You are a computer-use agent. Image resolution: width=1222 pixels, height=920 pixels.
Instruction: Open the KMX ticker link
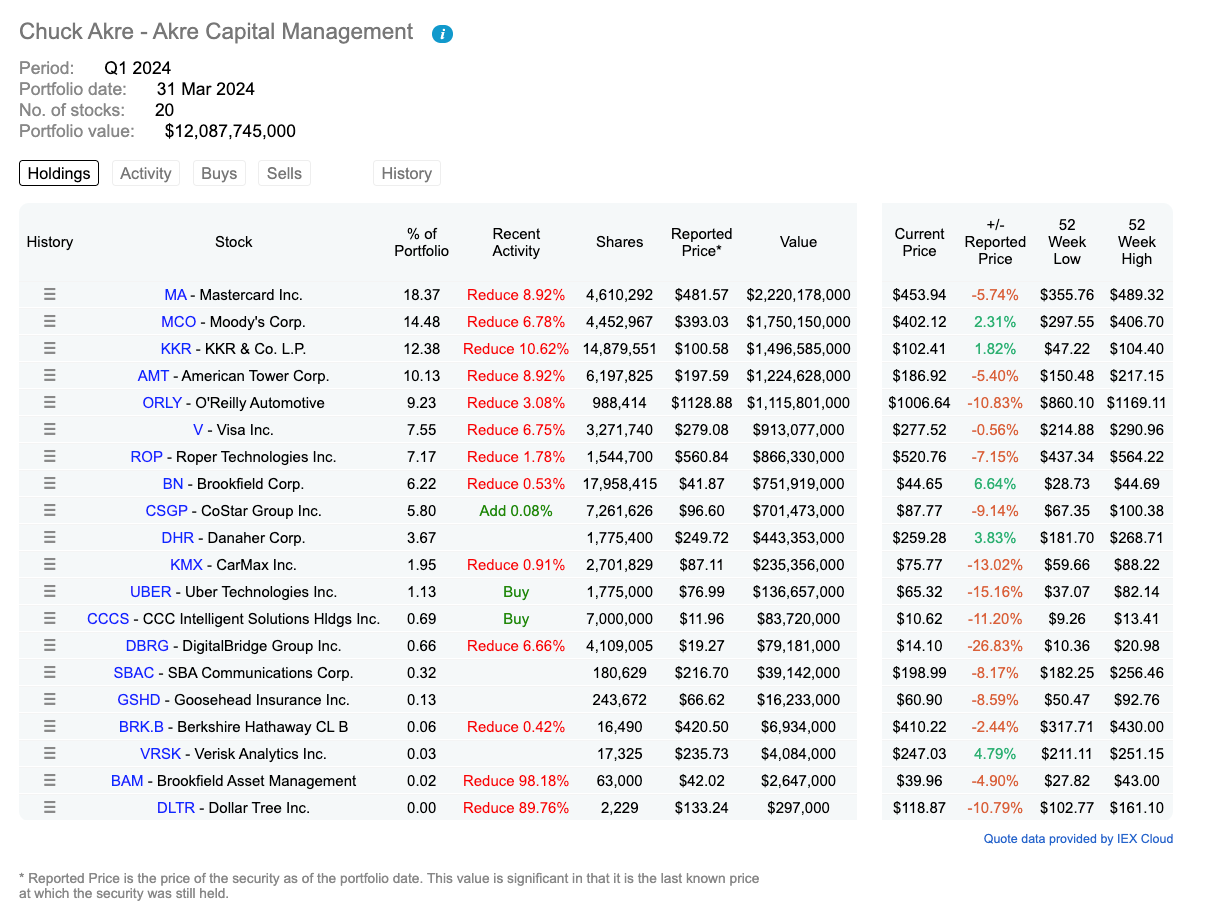click(186, 565)
